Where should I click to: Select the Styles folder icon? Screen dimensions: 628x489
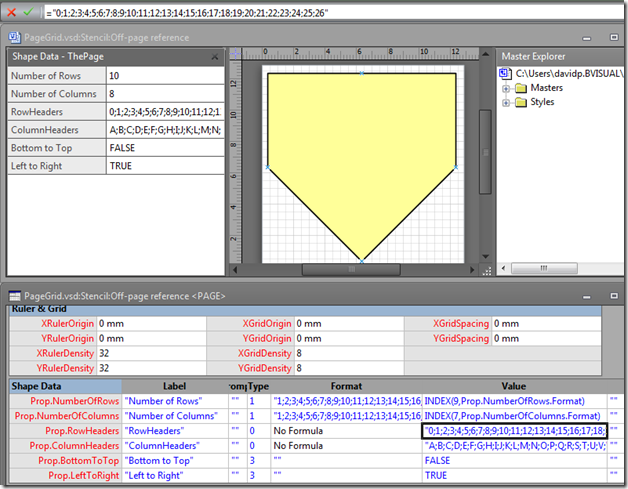click(523, 102)
